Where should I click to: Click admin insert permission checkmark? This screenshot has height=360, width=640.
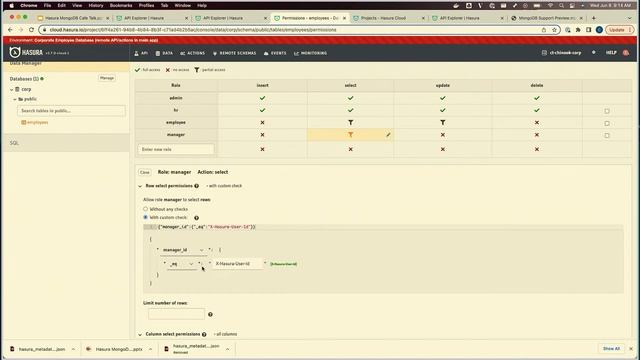[262, 98]
